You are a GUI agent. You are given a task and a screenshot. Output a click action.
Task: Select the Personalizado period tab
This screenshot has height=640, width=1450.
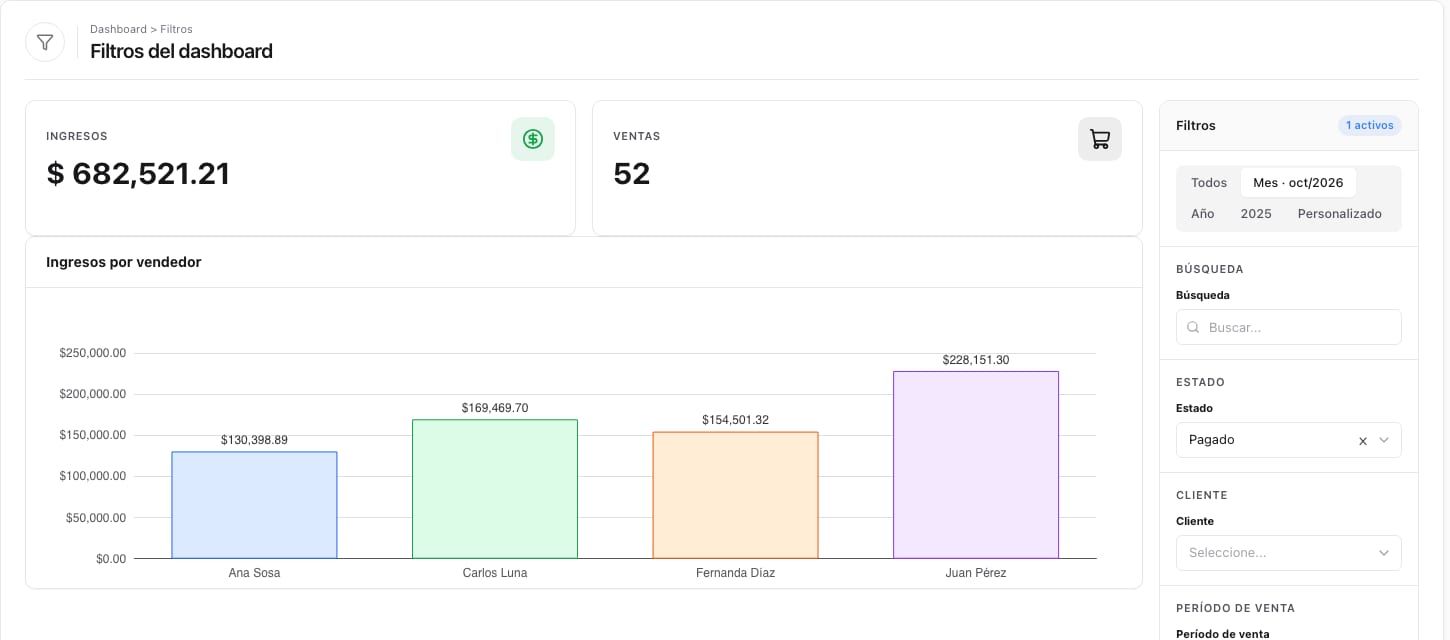click(x=1339, y=214)
